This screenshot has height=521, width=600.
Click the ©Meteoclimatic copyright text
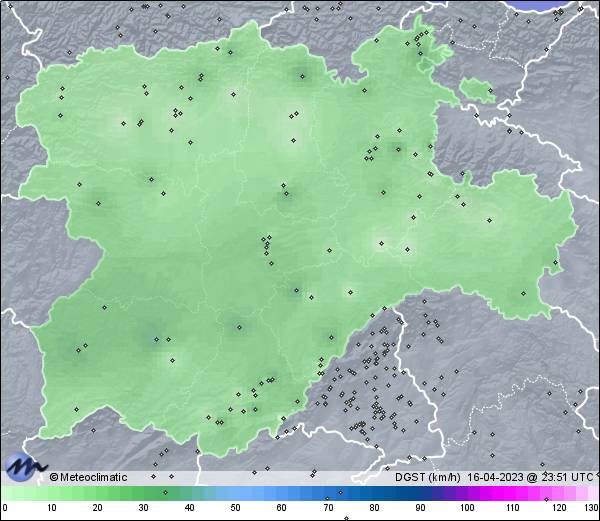tap(88, 477)
